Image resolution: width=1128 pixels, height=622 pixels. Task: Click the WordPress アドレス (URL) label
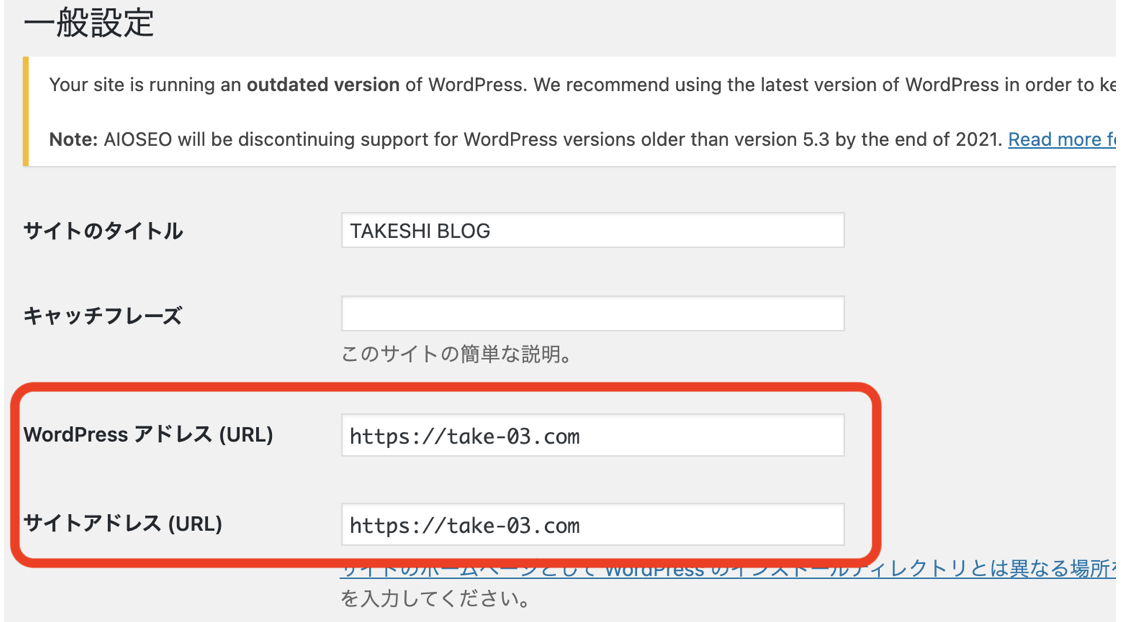(x=148, y=435)
